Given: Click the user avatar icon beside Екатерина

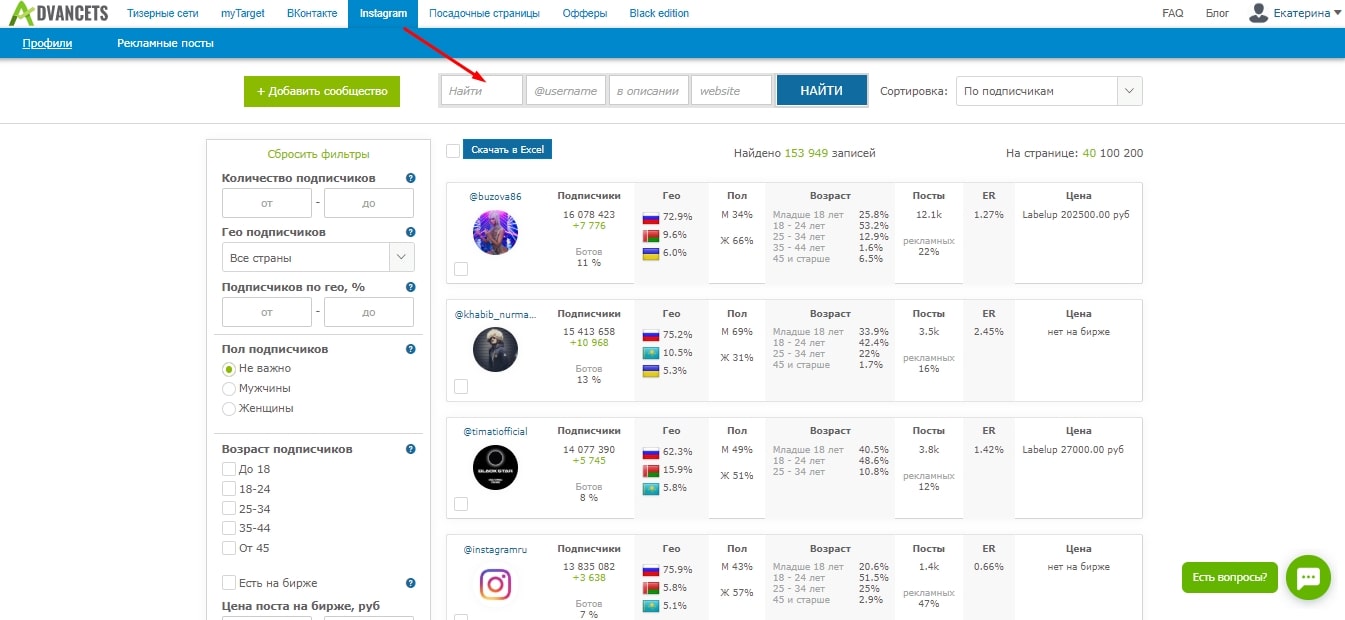Looking at the screenshot, I should pos(1258,13).
